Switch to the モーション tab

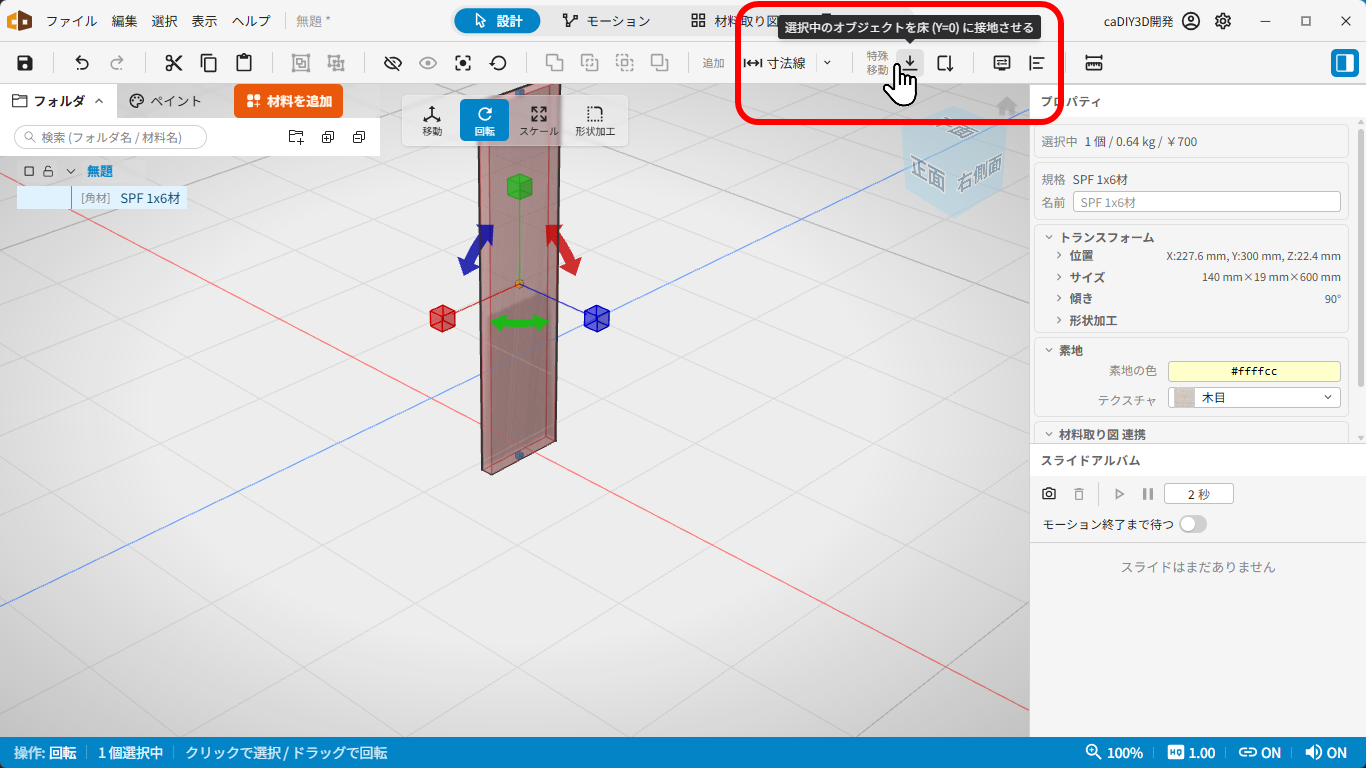pos(606,21)
